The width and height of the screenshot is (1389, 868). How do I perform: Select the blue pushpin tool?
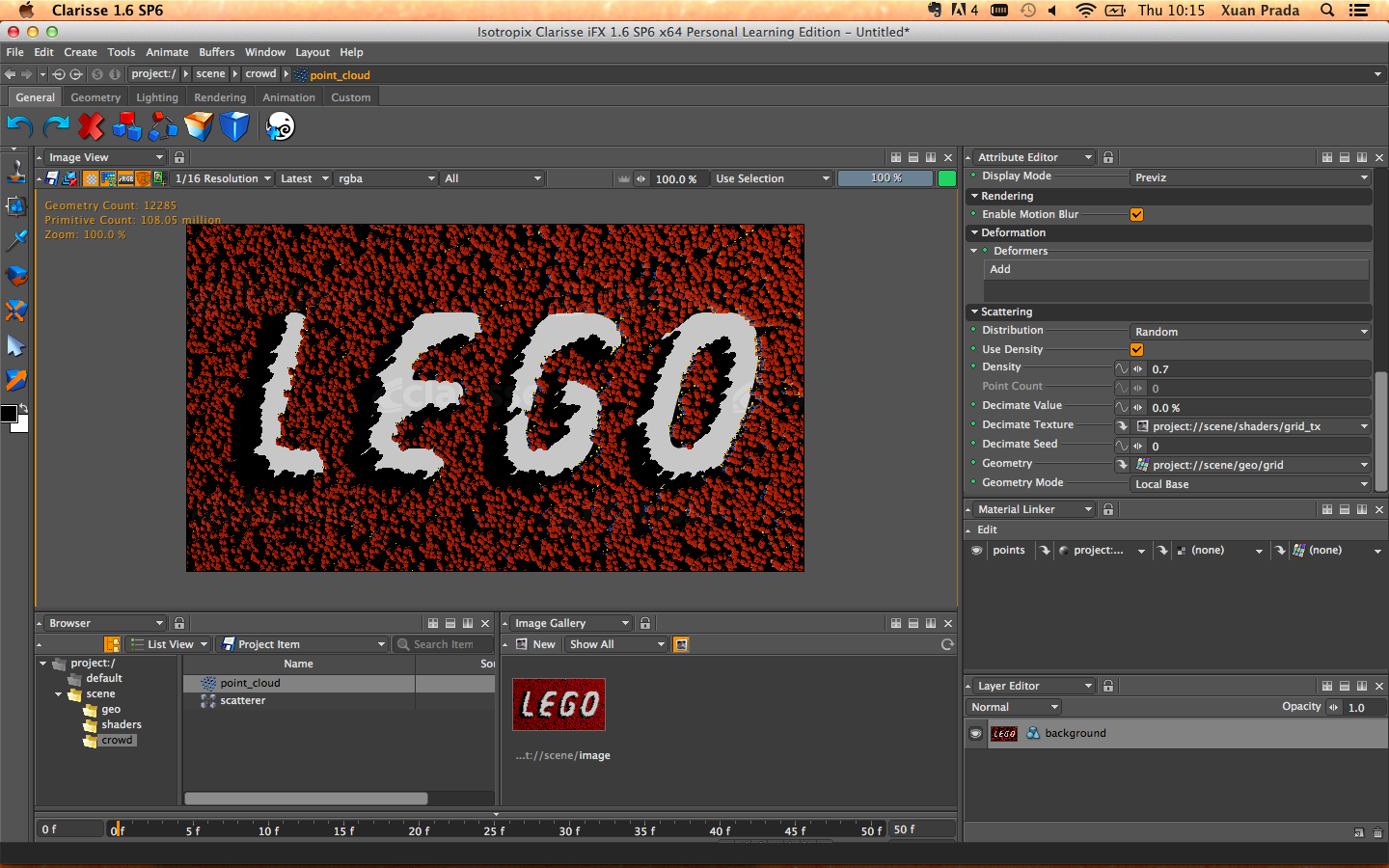point(16,240)
